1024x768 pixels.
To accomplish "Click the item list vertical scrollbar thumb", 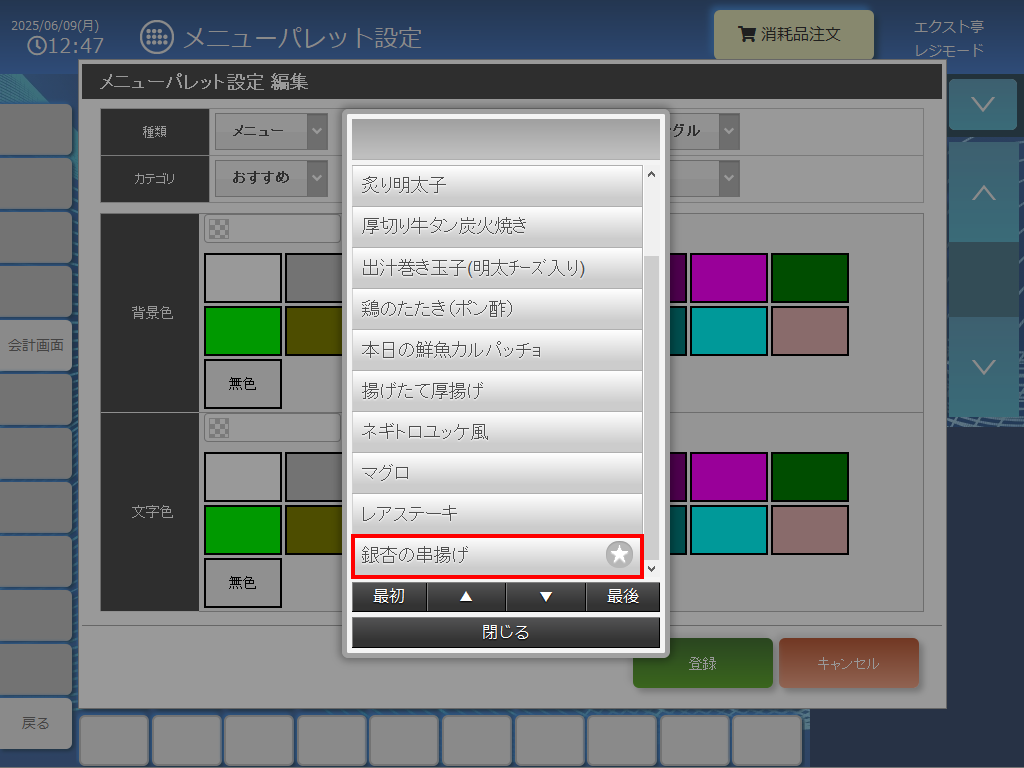I will [651, 408].
